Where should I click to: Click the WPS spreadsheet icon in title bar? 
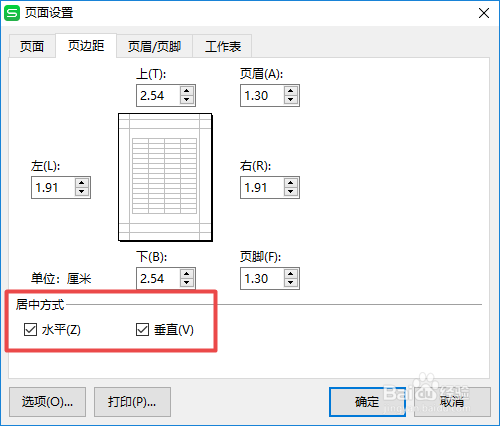coord(12,13)
